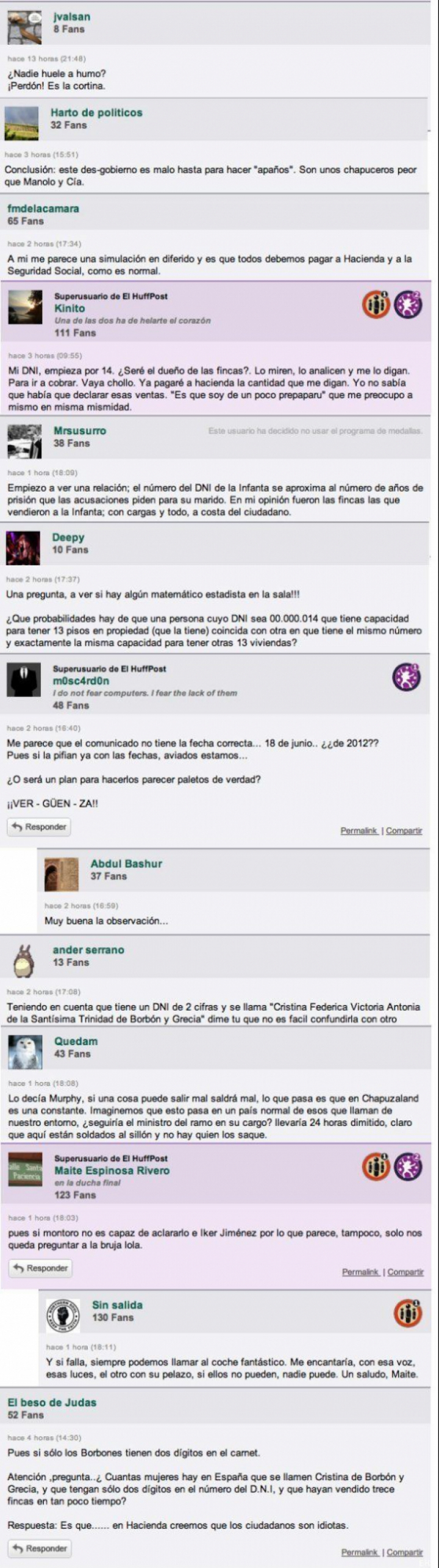The height and width of the screenshot is (1568, 439).
Task: Click Responder under m0sc4rd0n's comment
Action: [x=39, y=827]
